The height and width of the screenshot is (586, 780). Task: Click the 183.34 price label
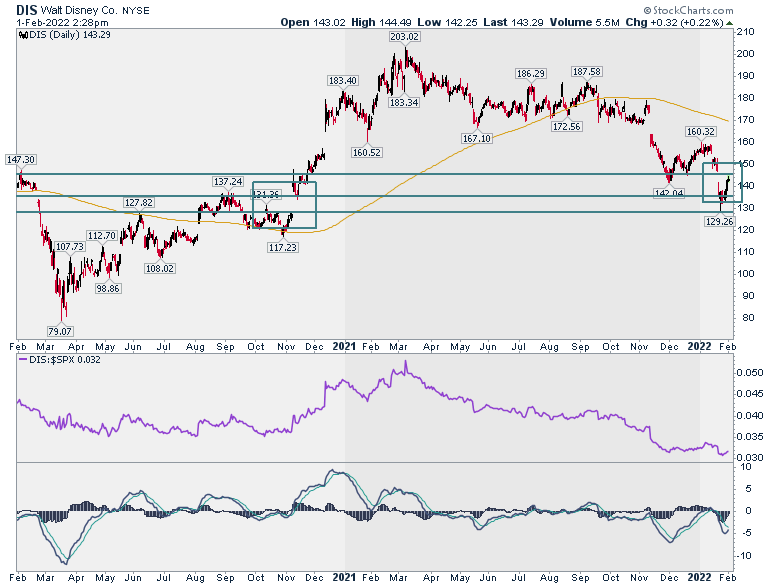tap(403, 103)
